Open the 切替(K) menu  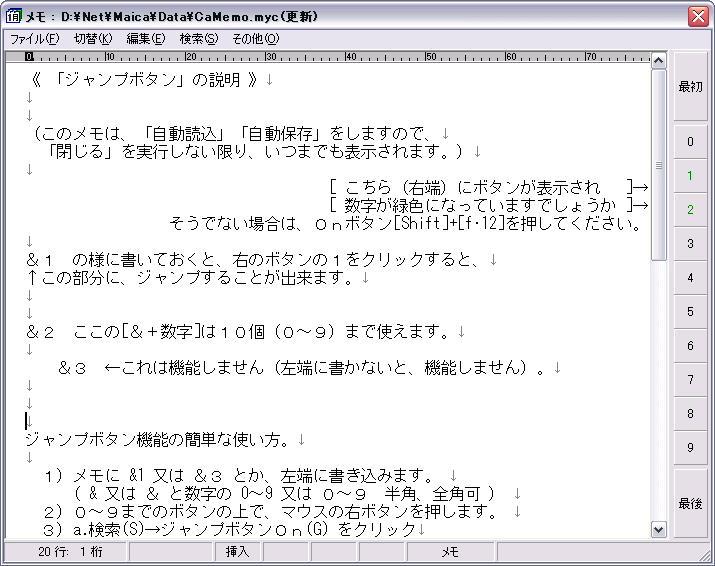coord(93,39)
